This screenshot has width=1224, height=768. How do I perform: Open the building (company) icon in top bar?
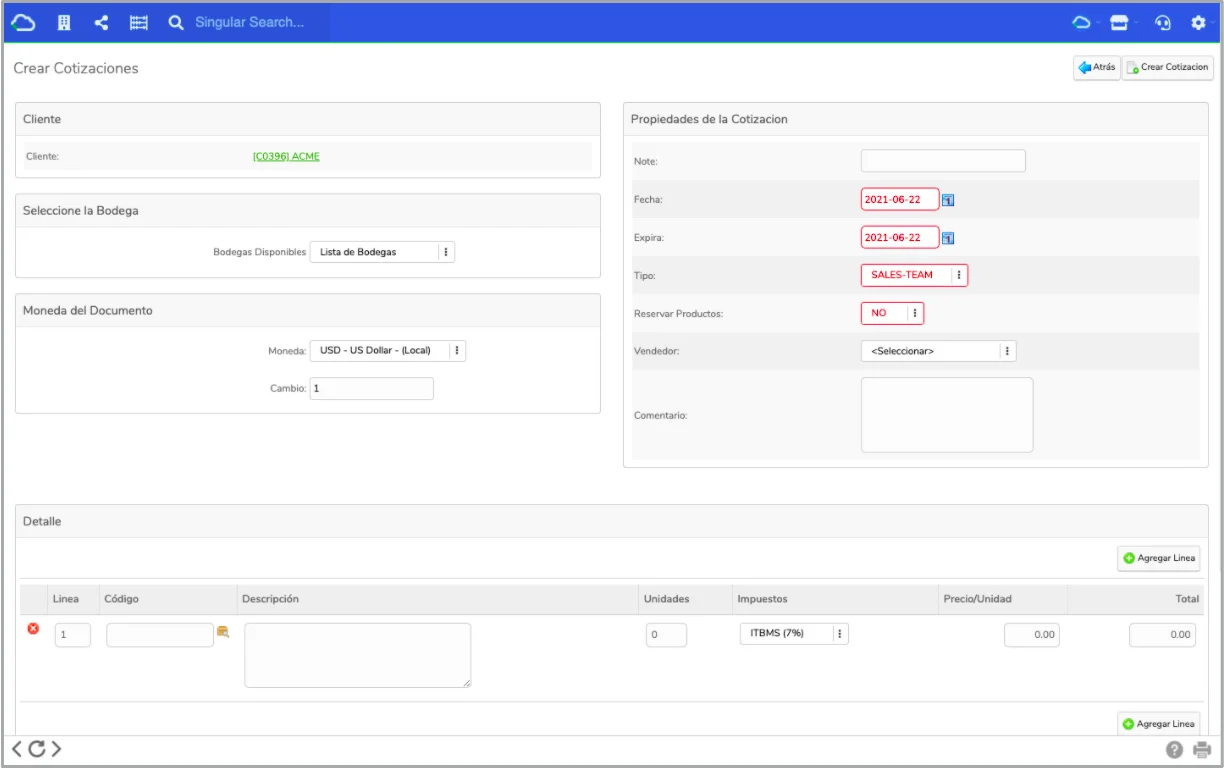pos(64,22)
